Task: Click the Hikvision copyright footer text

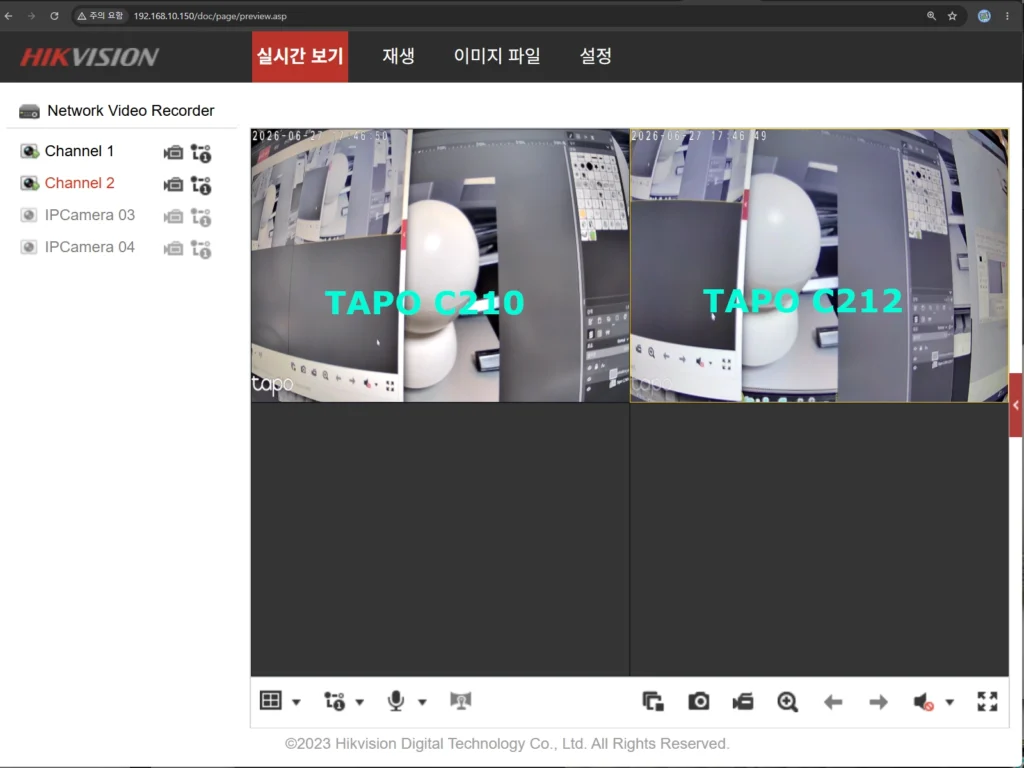Action: click(507, 744)
